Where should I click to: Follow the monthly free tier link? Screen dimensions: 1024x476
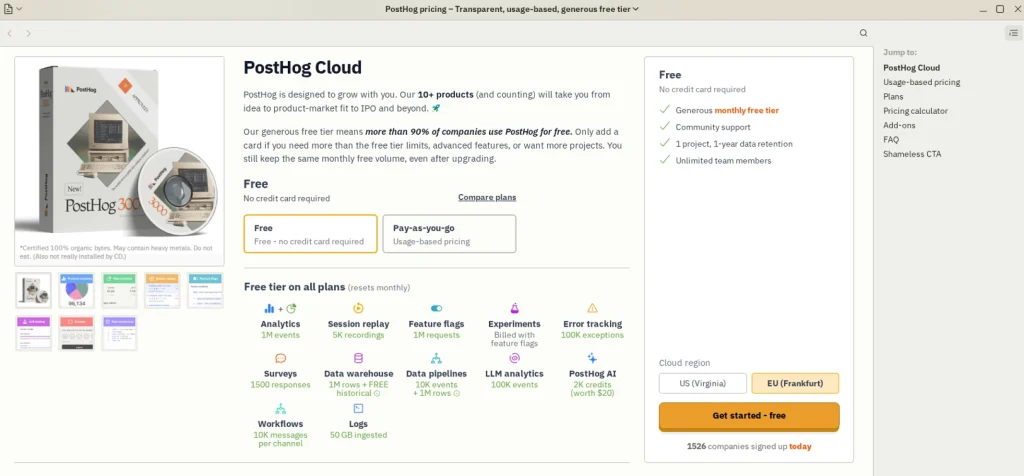pyautogui.click(x=746, y=110)
